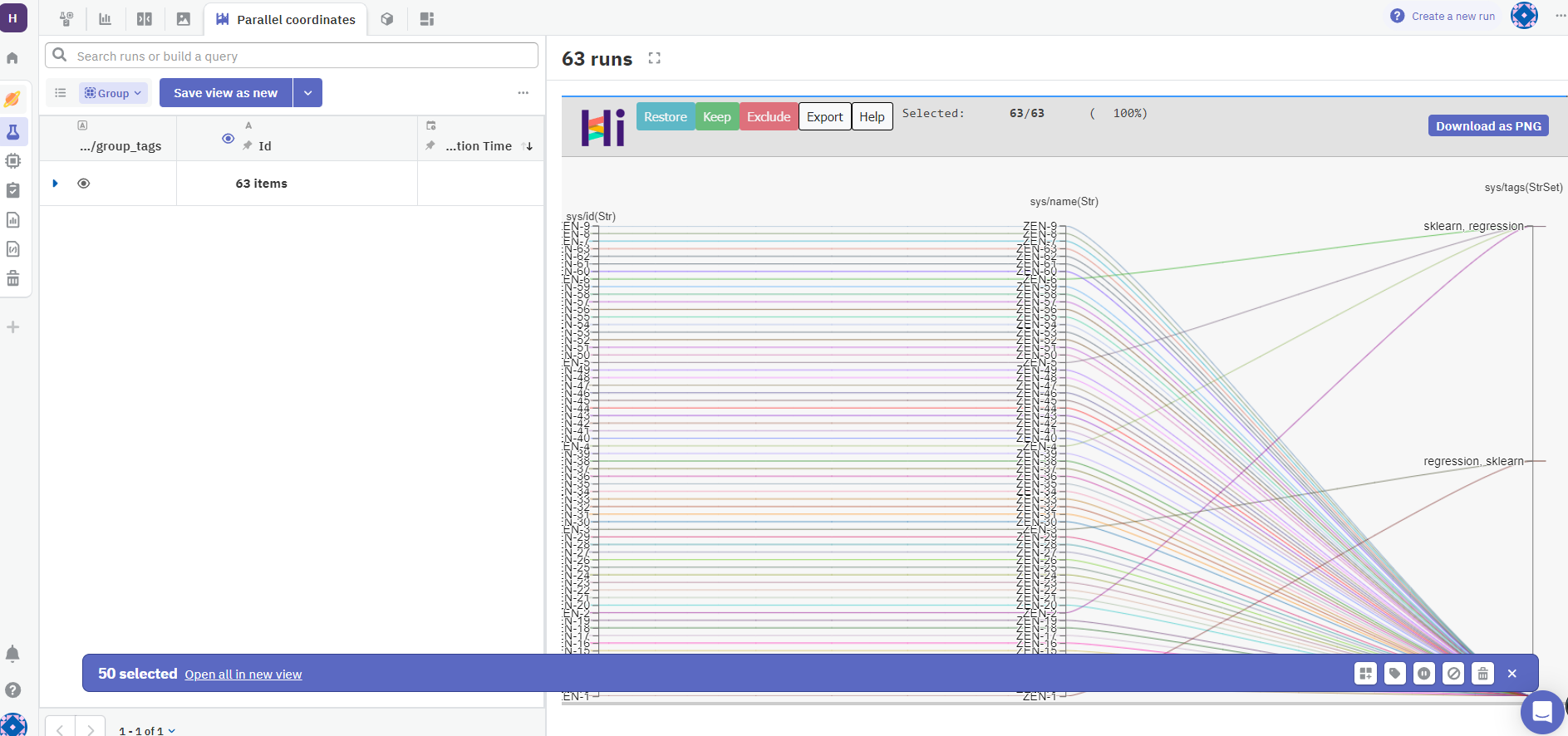1568x736 pixels.
Task: Open the top-right three-dot menu
Action: click(x=1560, y=16)
